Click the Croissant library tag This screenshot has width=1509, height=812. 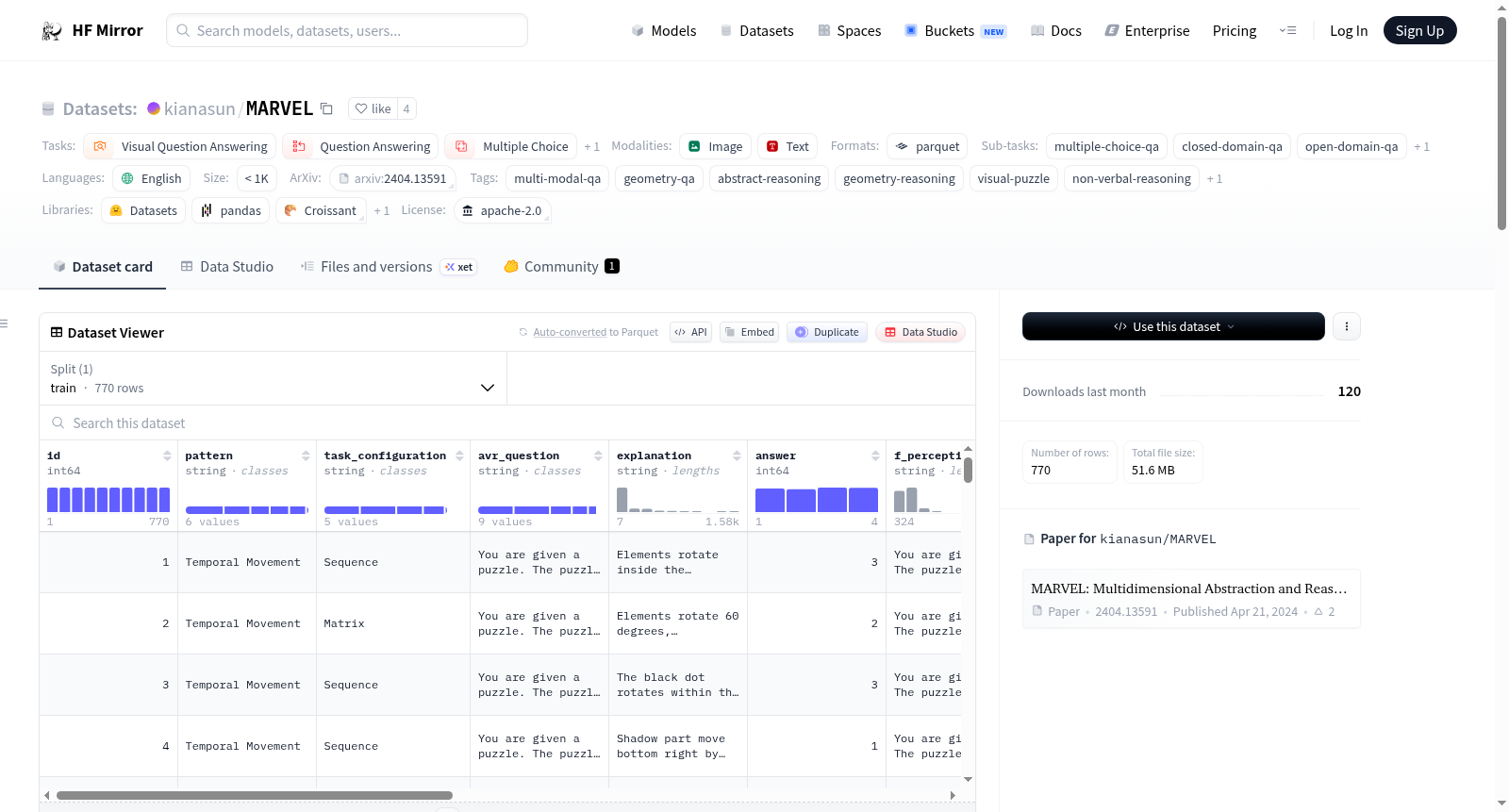pyautogui.click(x=320, y=210)
